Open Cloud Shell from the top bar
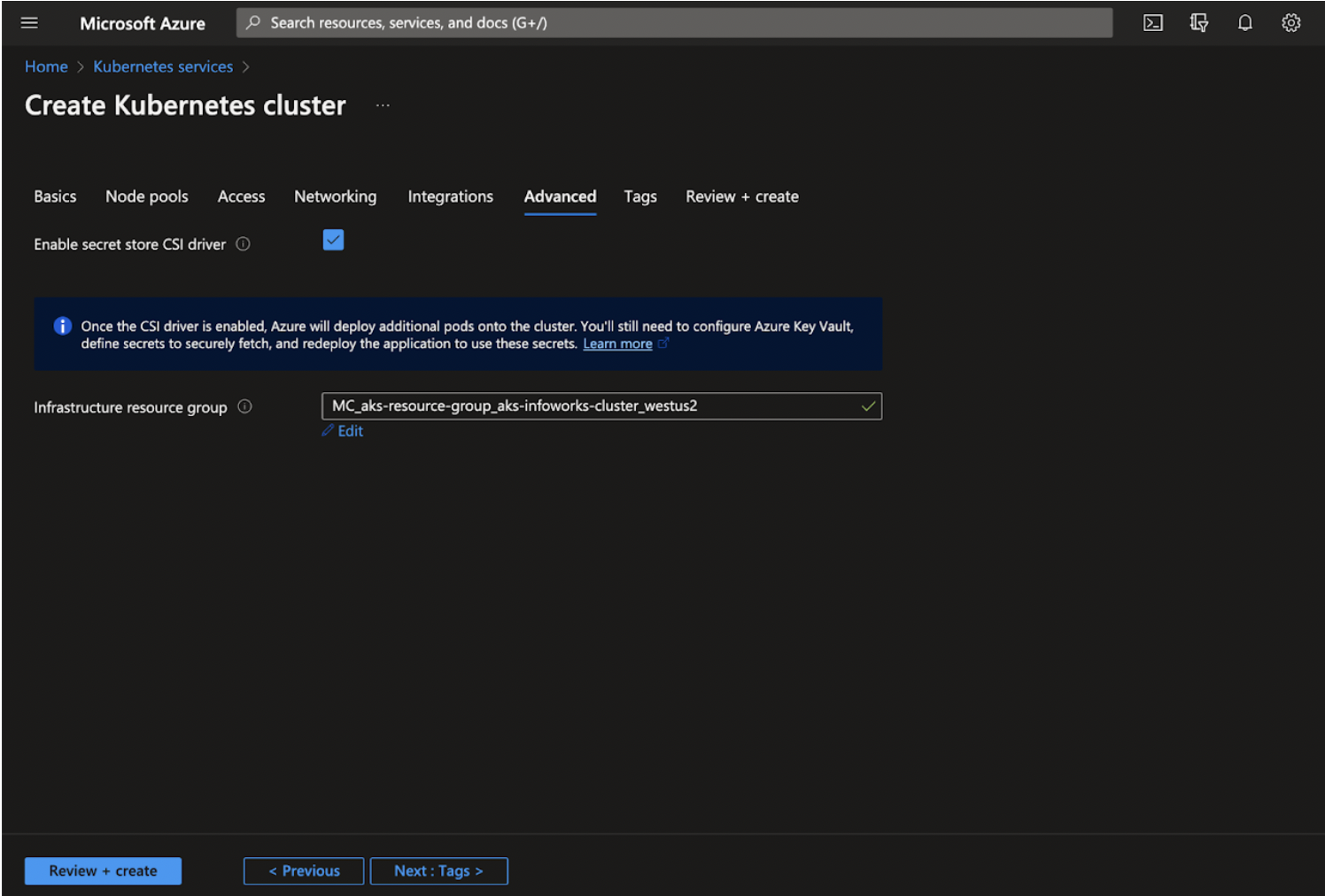 pyautogui.click(x=1153, y=23)
